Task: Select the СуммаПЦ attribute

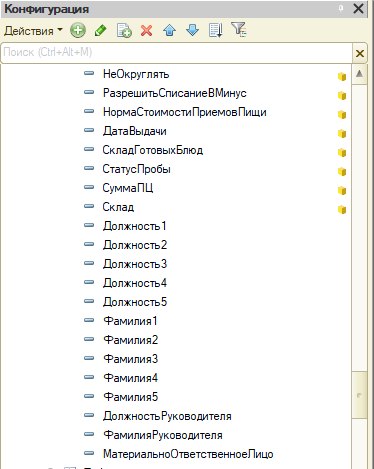Action: coord(128,188)
